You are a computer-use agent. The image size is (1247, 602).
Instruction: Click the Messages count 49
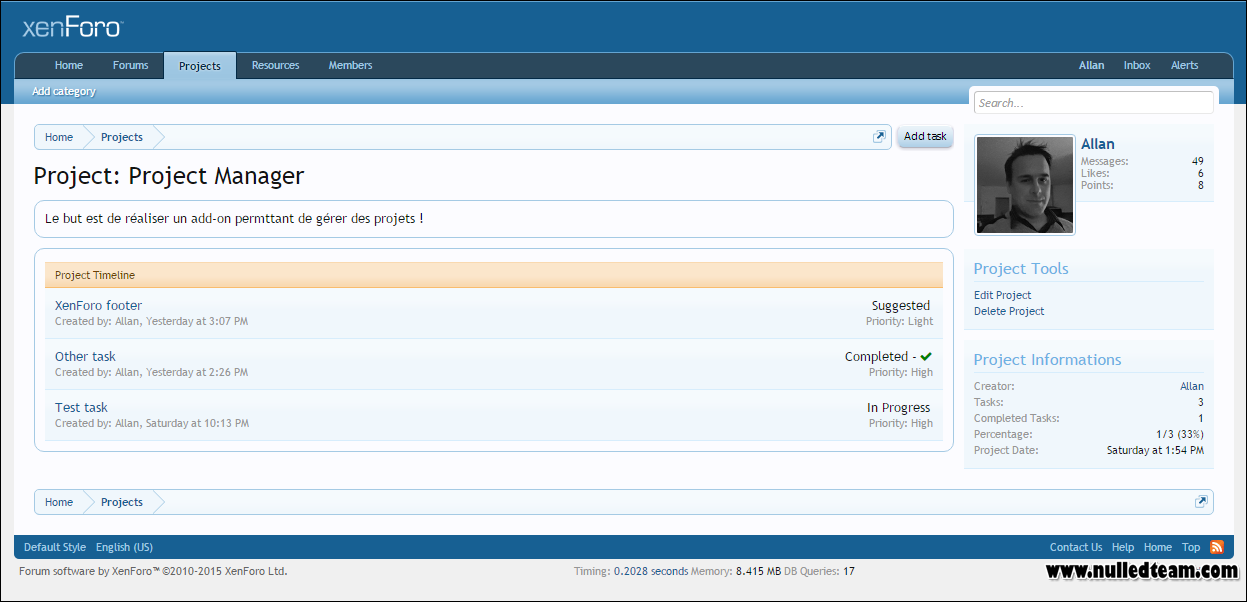point(1198,161)
